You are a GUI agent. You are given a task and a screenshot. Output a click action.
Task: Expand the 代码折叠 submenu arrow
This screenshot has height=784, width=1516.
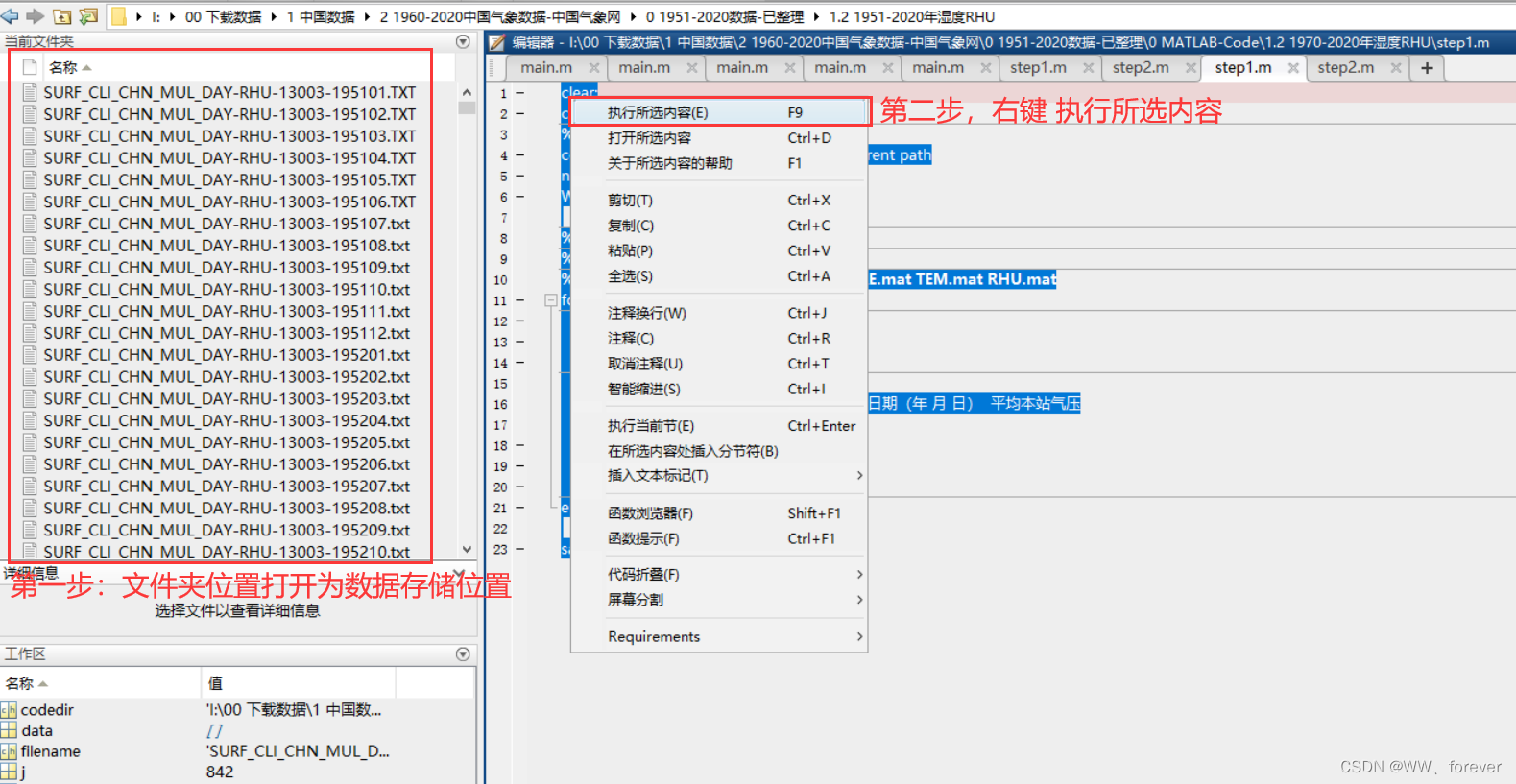pyautogui.click(x=859, y=574)
